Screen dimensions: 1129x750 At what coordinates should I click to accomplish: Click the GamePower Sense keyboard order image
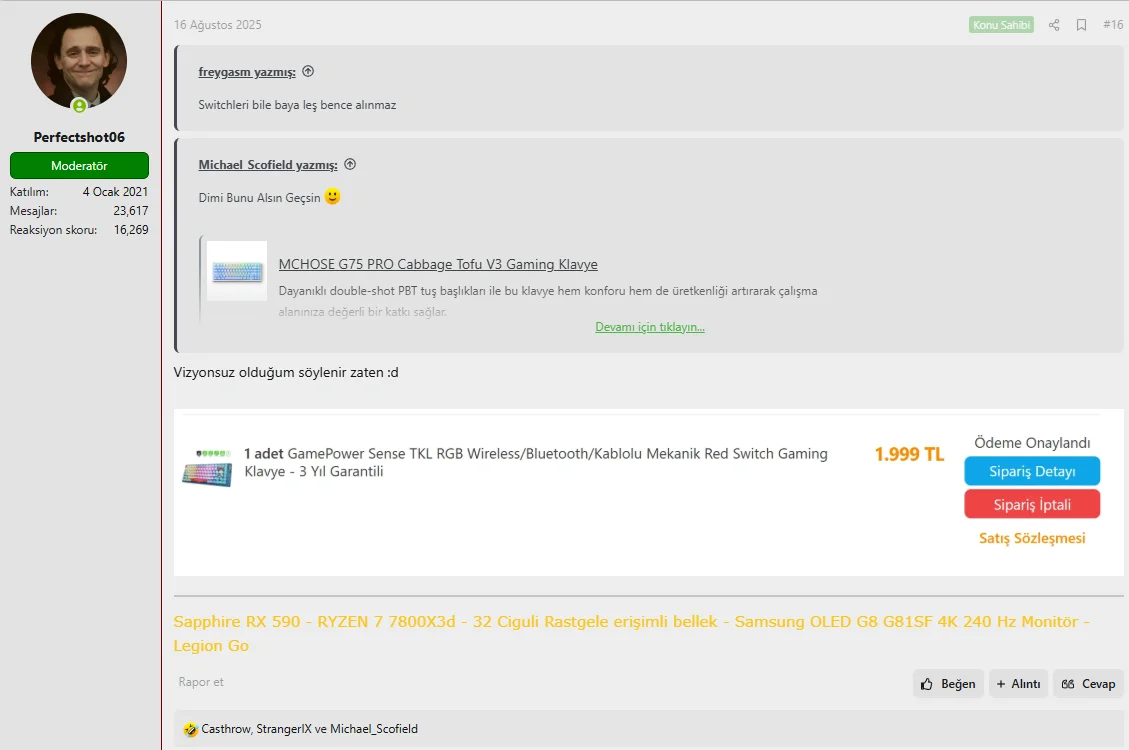click(207, 468)
